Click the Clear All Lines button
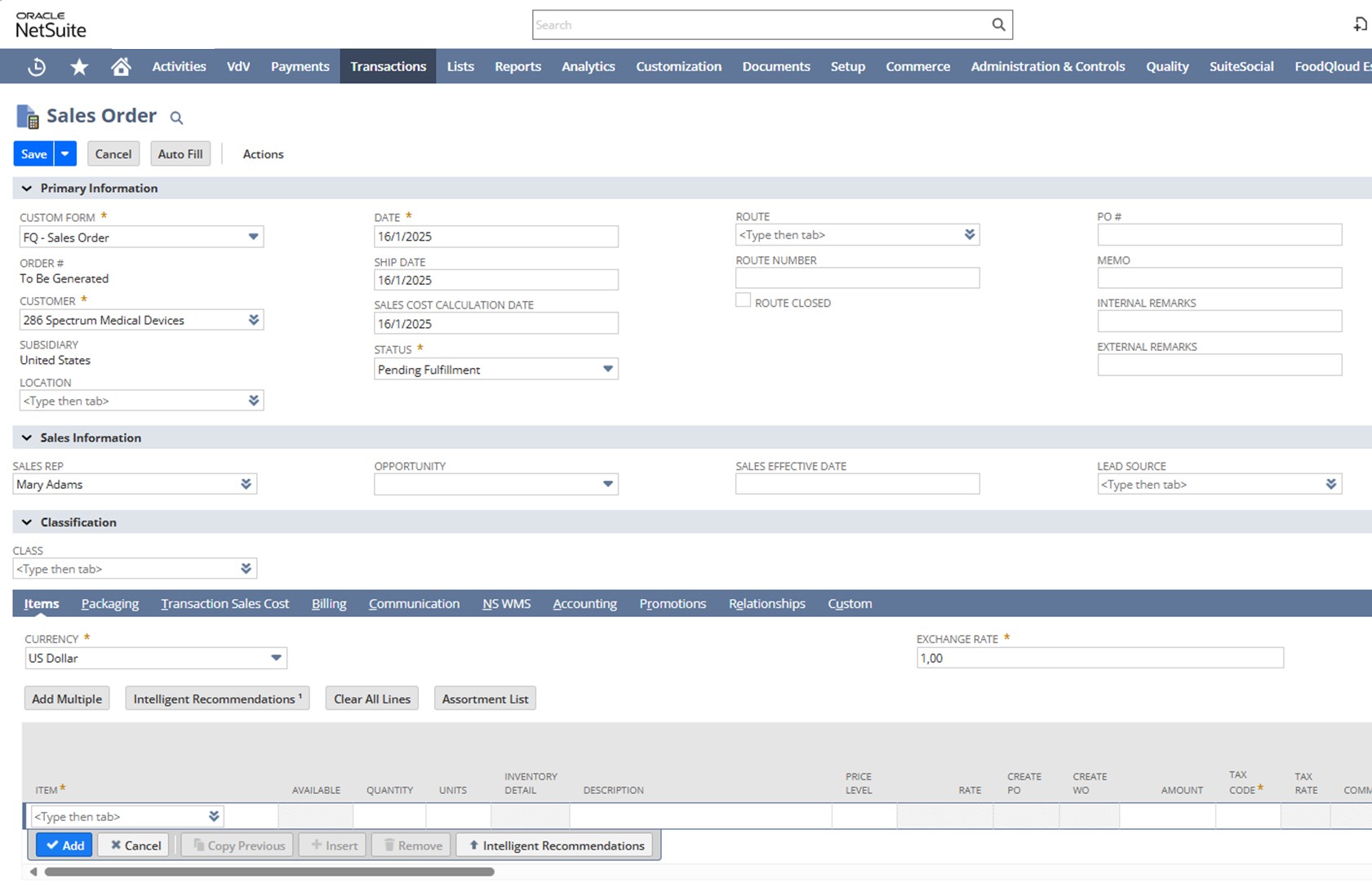Screen dimensions: 1372x883 [x=372, y=699]
